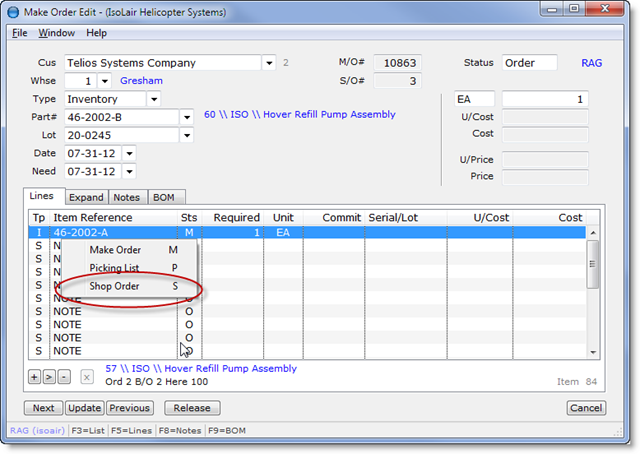Click the lines list scrollbar down arrow

592,352
